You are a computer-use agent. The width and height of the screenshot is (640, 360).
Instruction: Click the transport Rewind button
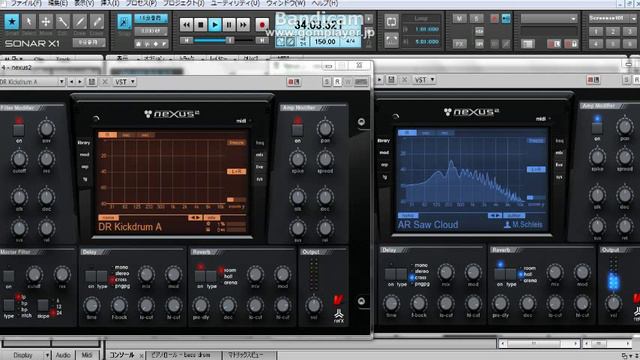[x=187, y=25]
